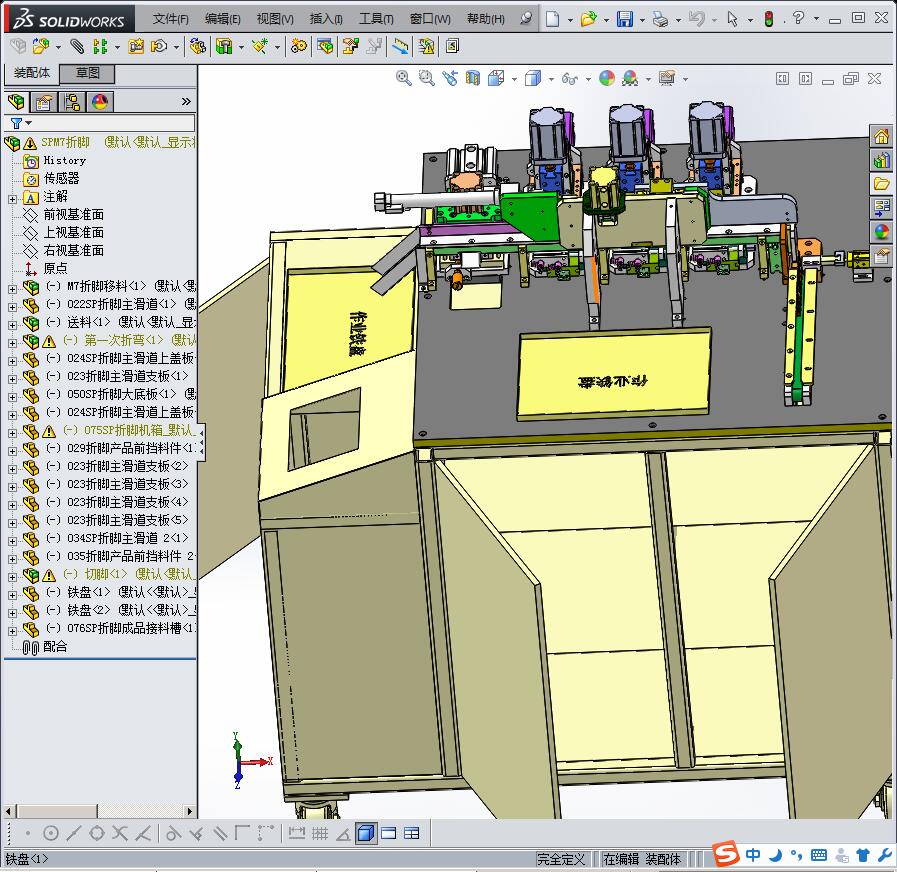Click the Hide/Show Items glasses icon
The image size is (897, 872).
pyautogui.click(x=570, y=78)
